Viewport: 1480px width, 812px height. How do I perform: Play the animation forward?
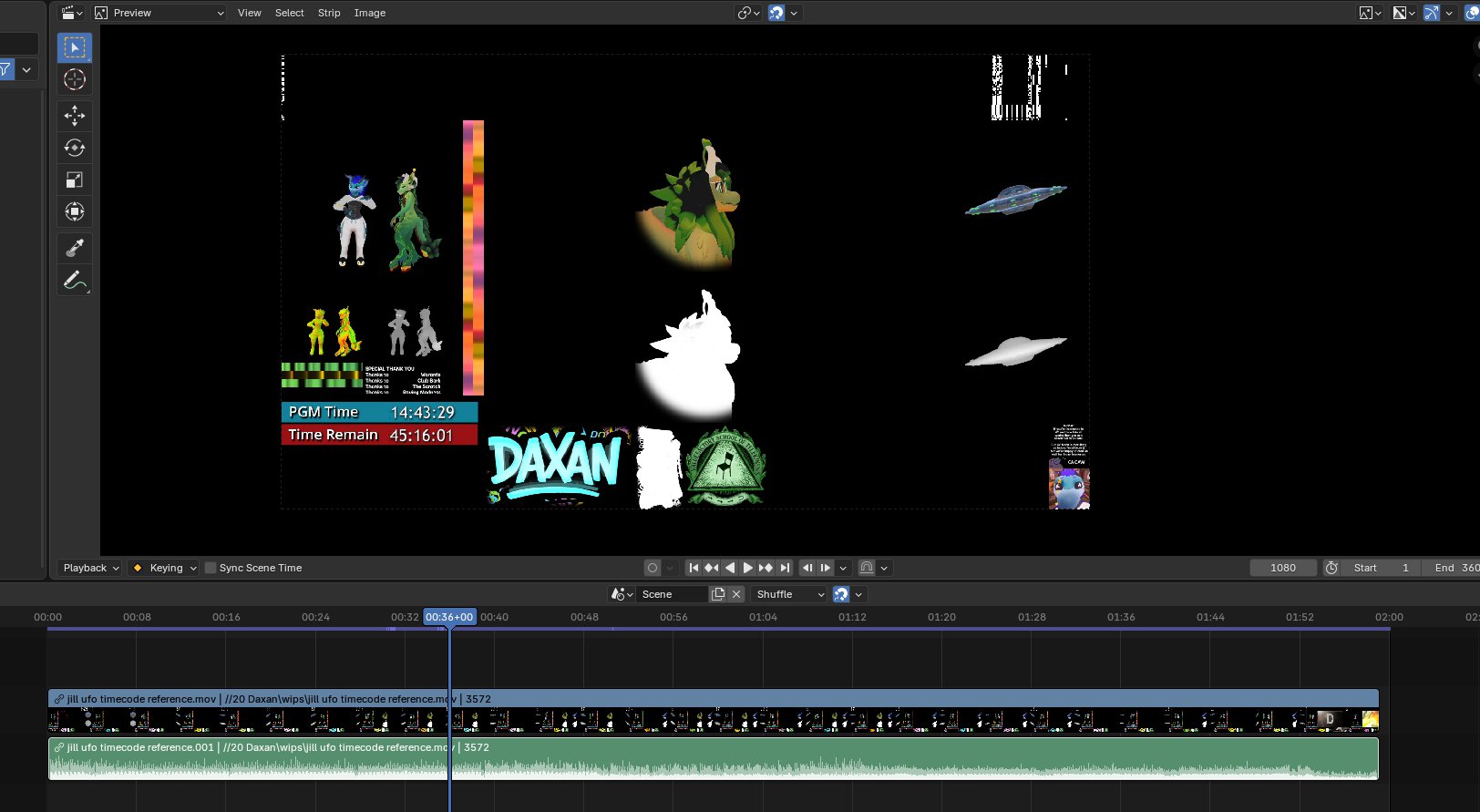(748, 568)
